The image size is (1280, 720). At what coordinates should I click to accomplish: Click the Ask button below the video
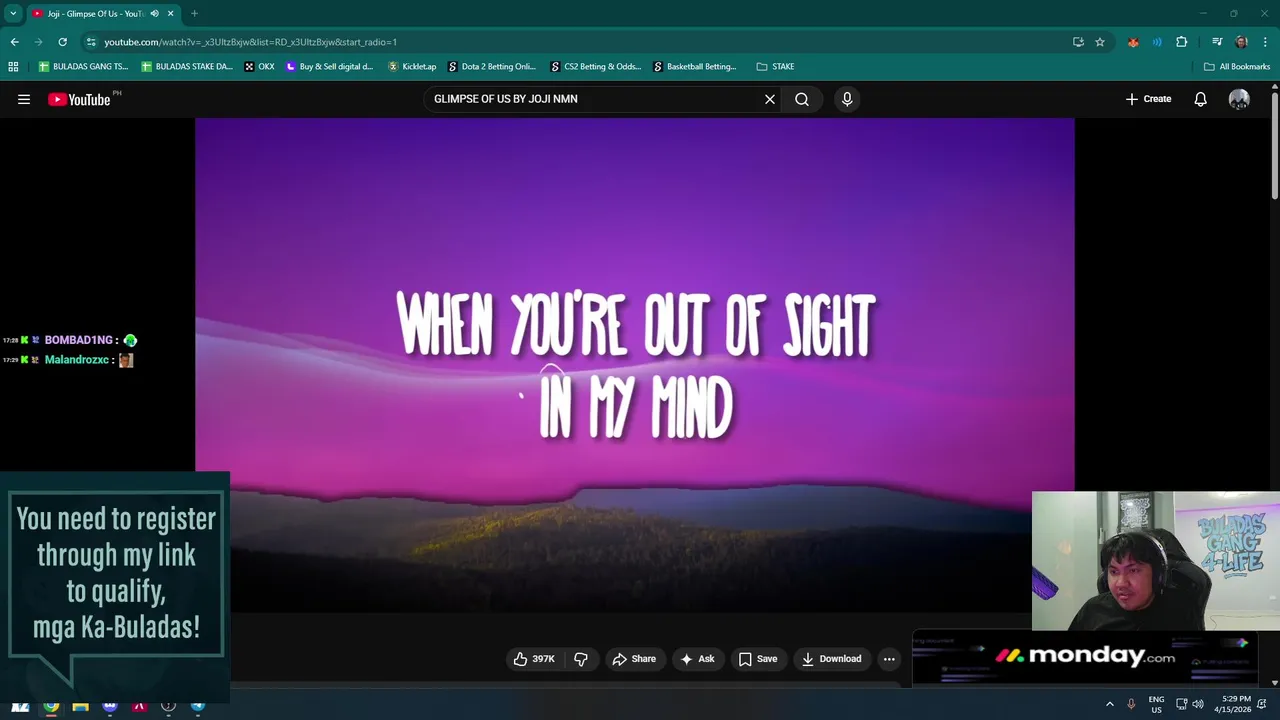(x=697, y=659)
